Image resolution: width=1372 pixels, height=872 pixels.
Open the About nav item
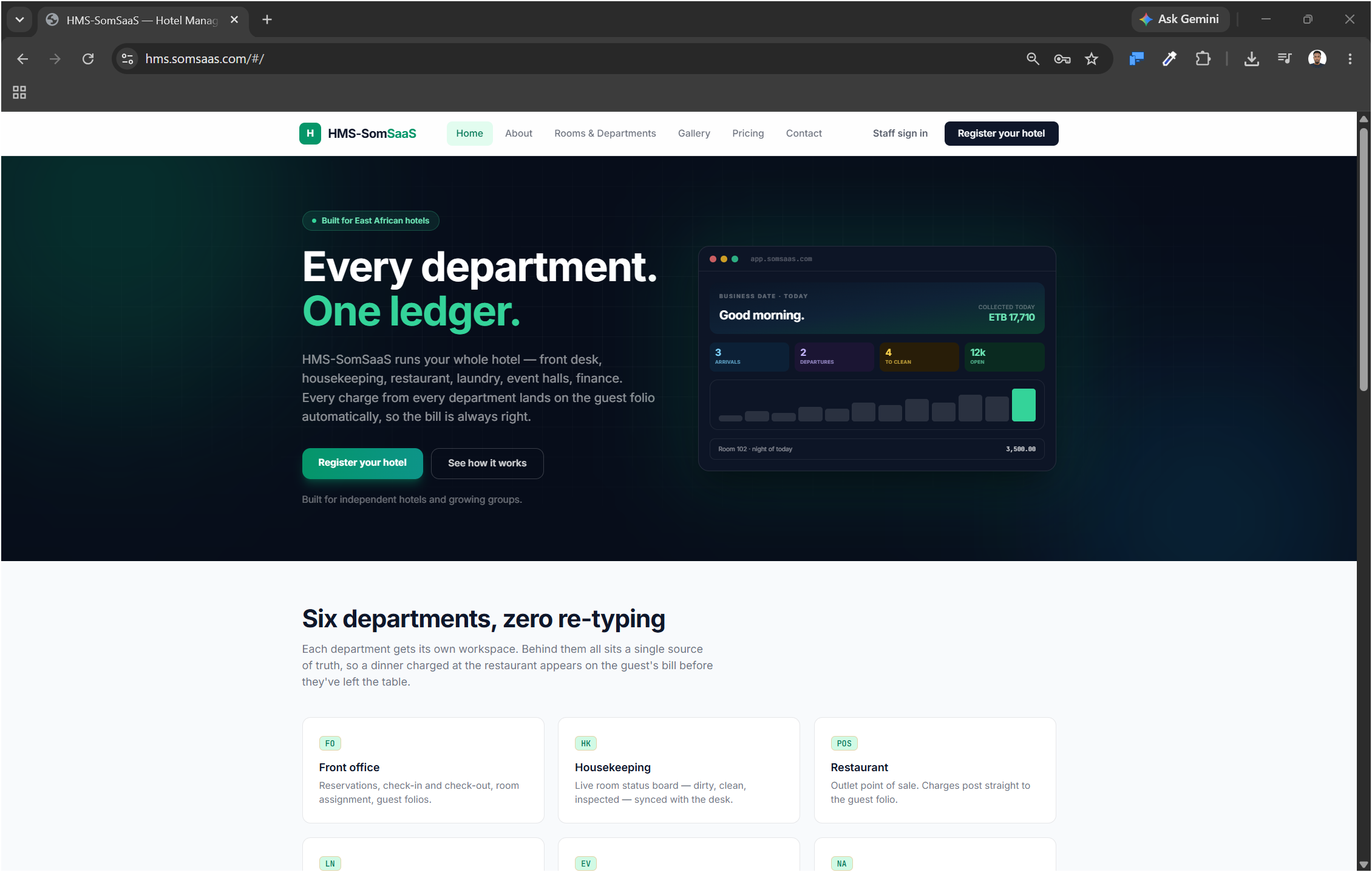[x=518, y=134]
